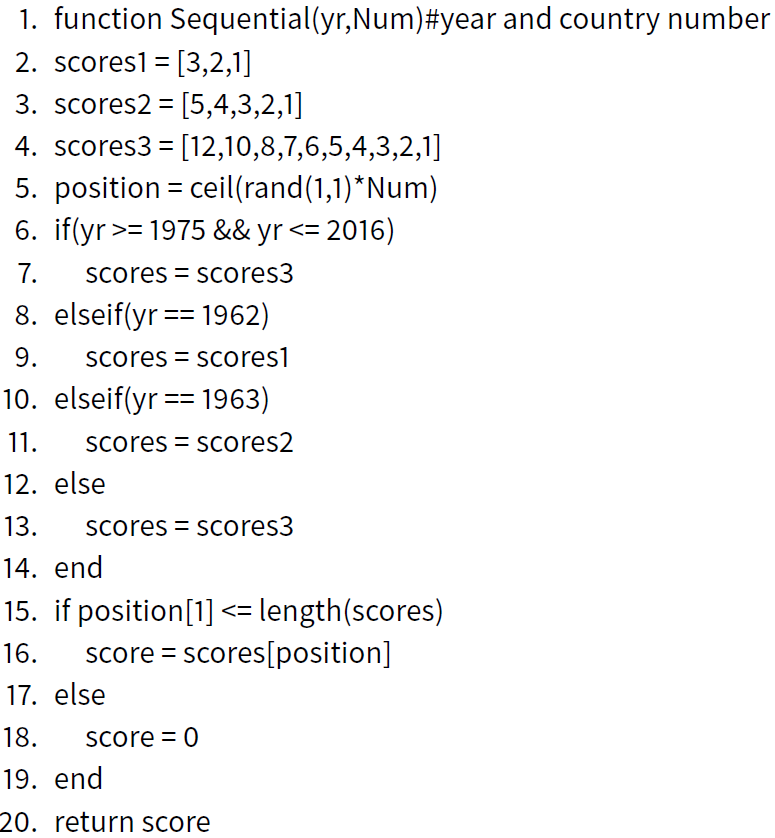Click the else keyword on line 17

click(80, 695)
